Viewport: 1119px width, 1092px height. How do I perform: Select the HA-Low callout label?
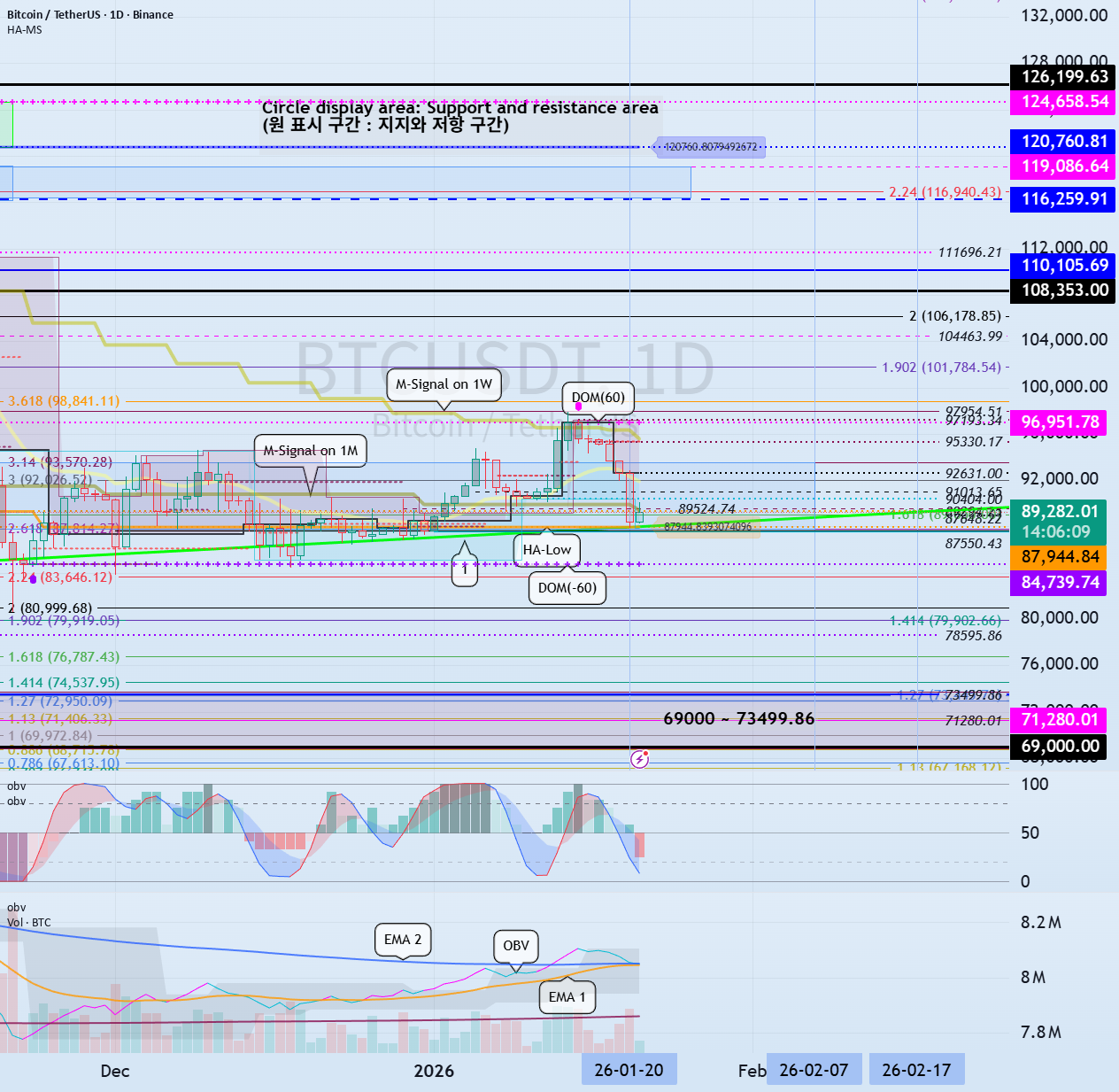point(547,549)
